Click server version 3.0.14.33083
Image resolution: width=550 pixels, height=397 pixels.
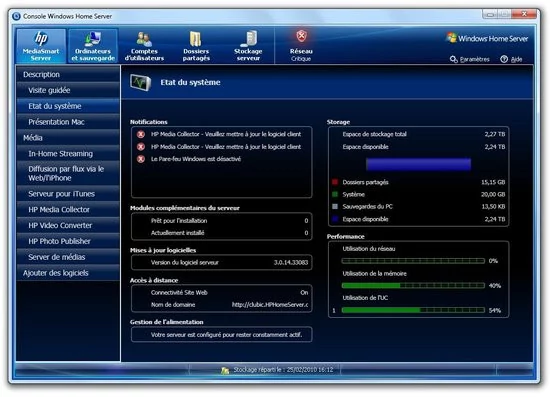tap(291, 262)
